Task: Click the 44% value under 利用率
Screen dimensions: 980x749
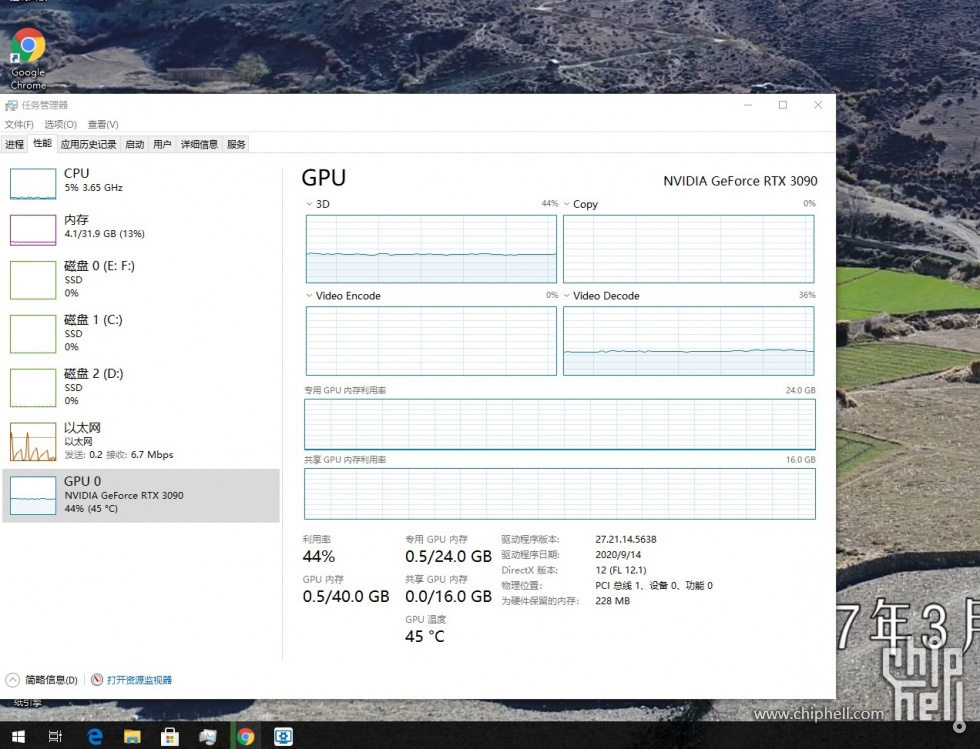Action: [x=319, y=556]
